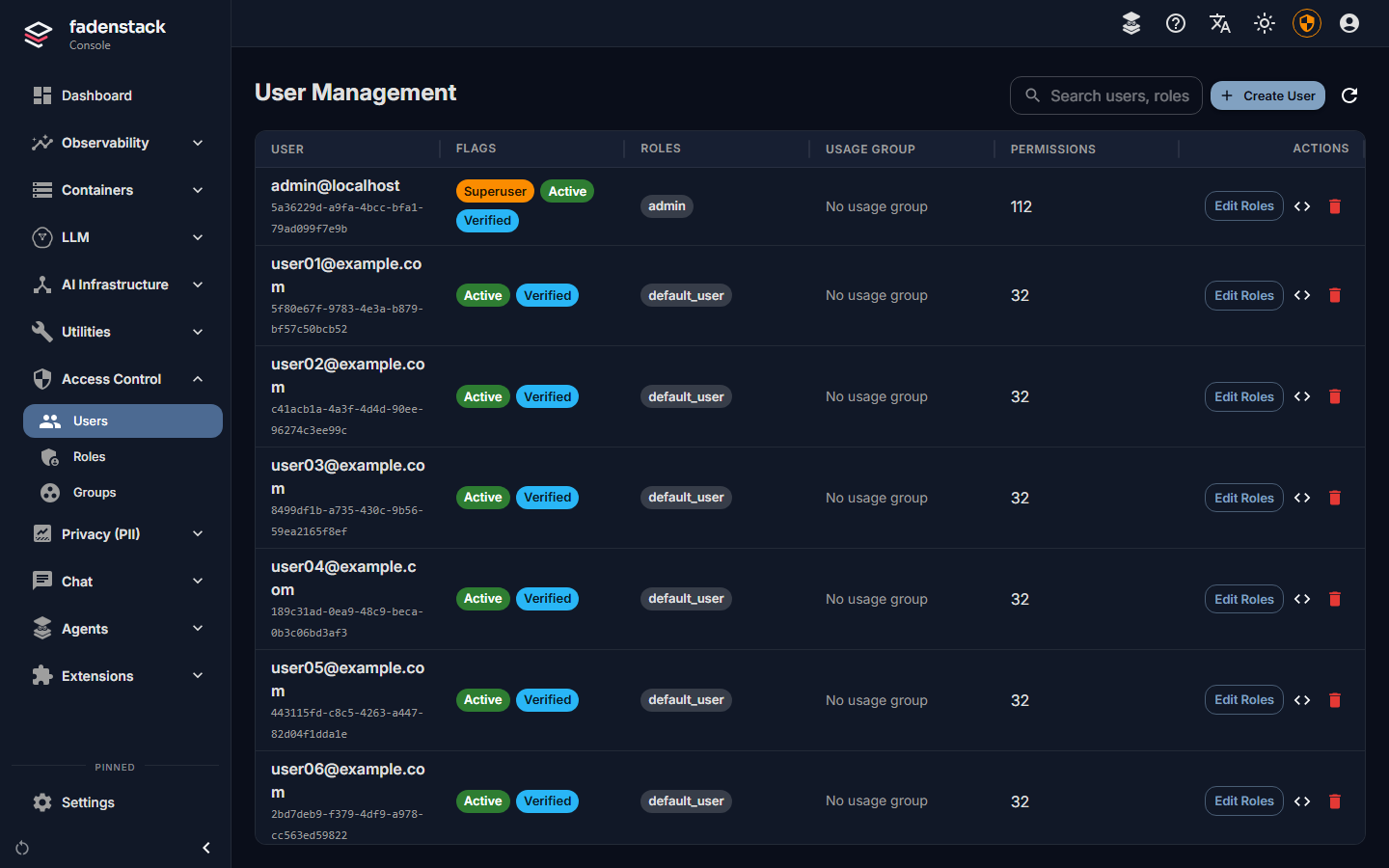This screenshot has width=1389, height=868.
Task: Click the orange shield security icon
Action: point(1307,23)
